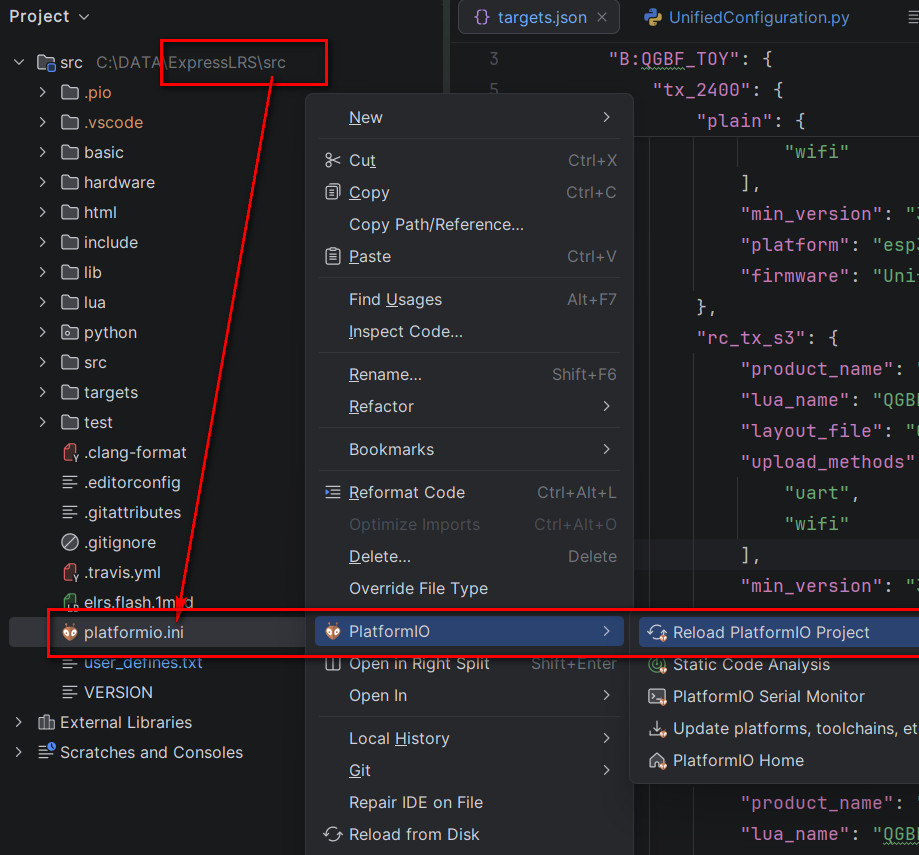Click the Reload from Disk icon
This screenshot has height=855, width=919.
[332, 834]
